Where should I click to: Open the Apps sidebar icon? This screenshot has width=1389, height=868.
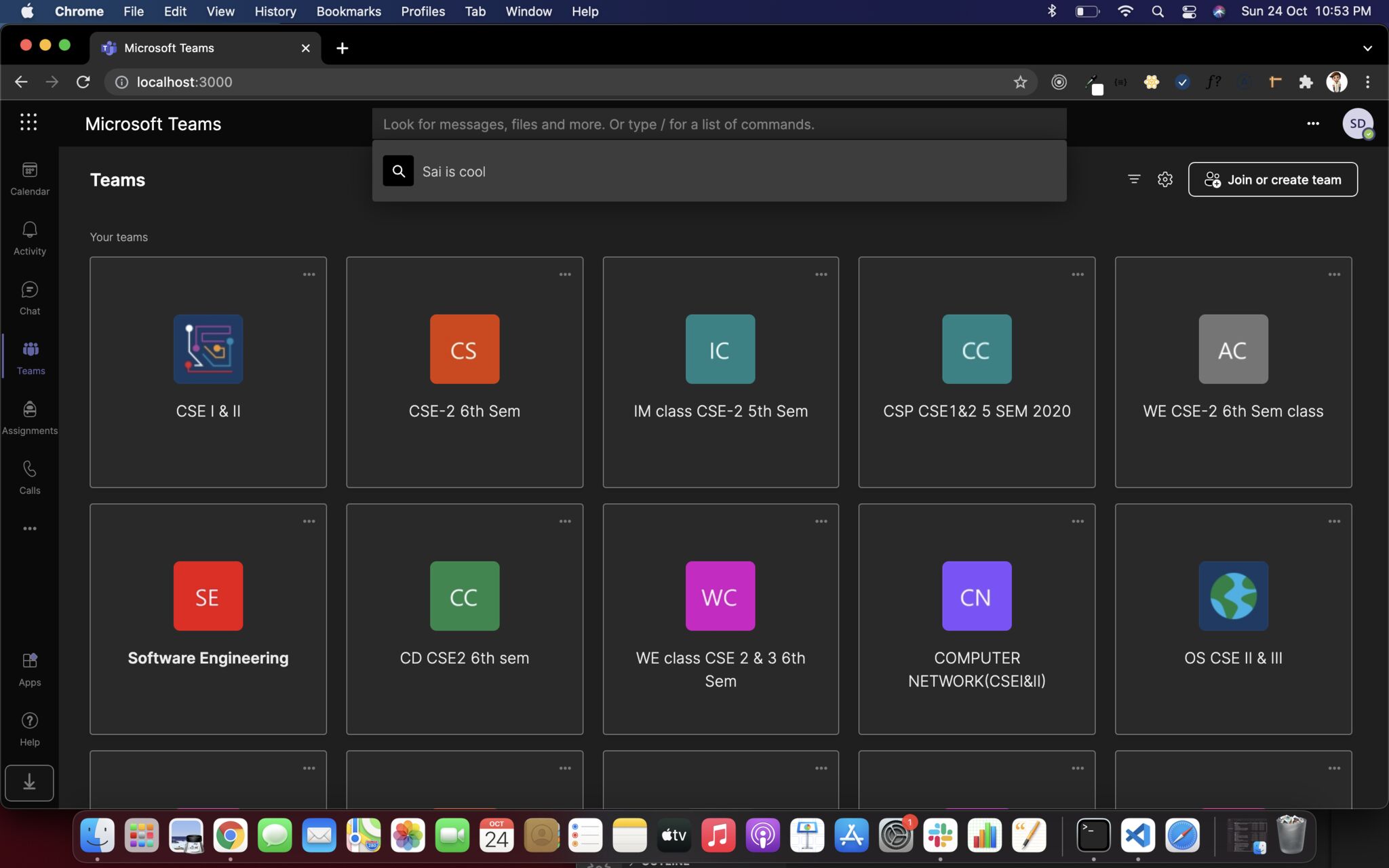[29, 669]
